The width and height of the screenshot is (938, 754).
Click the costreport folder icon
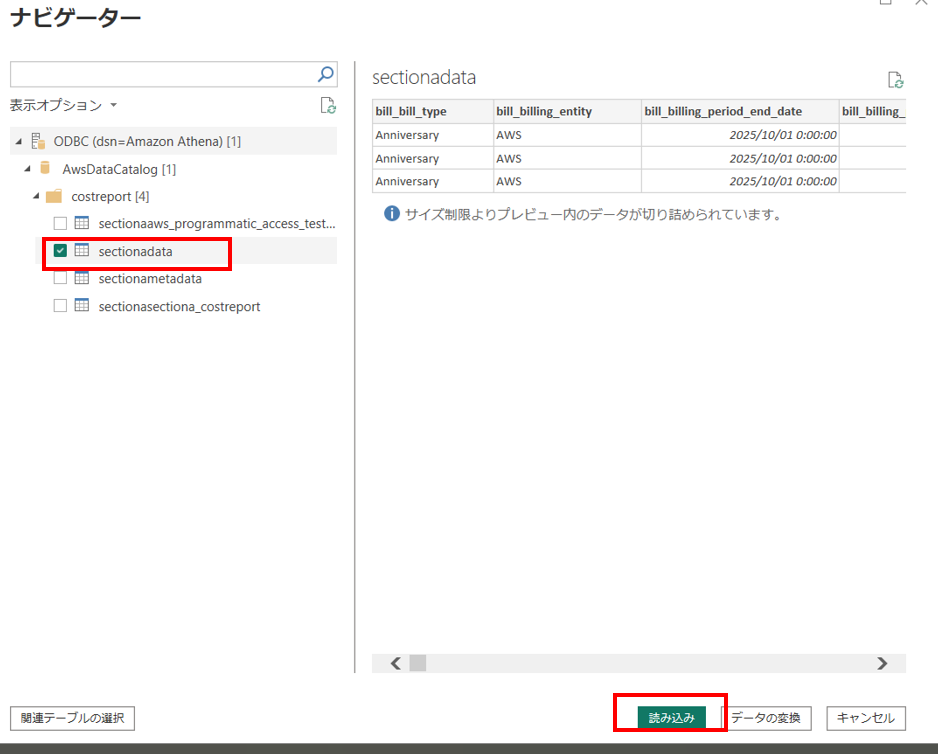coord(54,196)
